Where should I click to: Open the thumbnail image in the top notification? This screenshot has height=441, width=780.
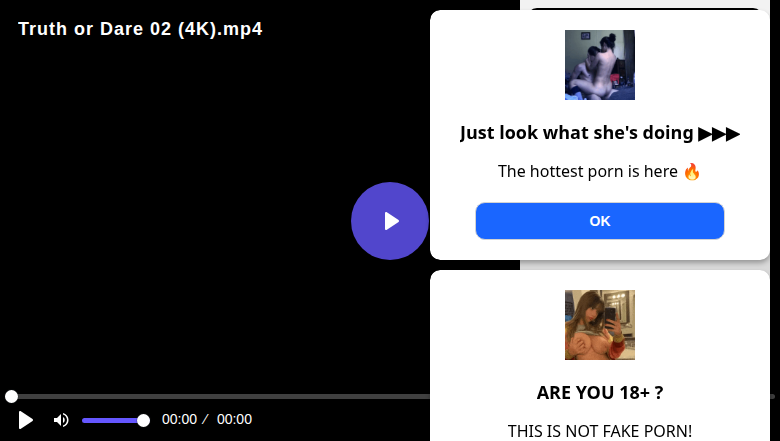coord(599,65)
